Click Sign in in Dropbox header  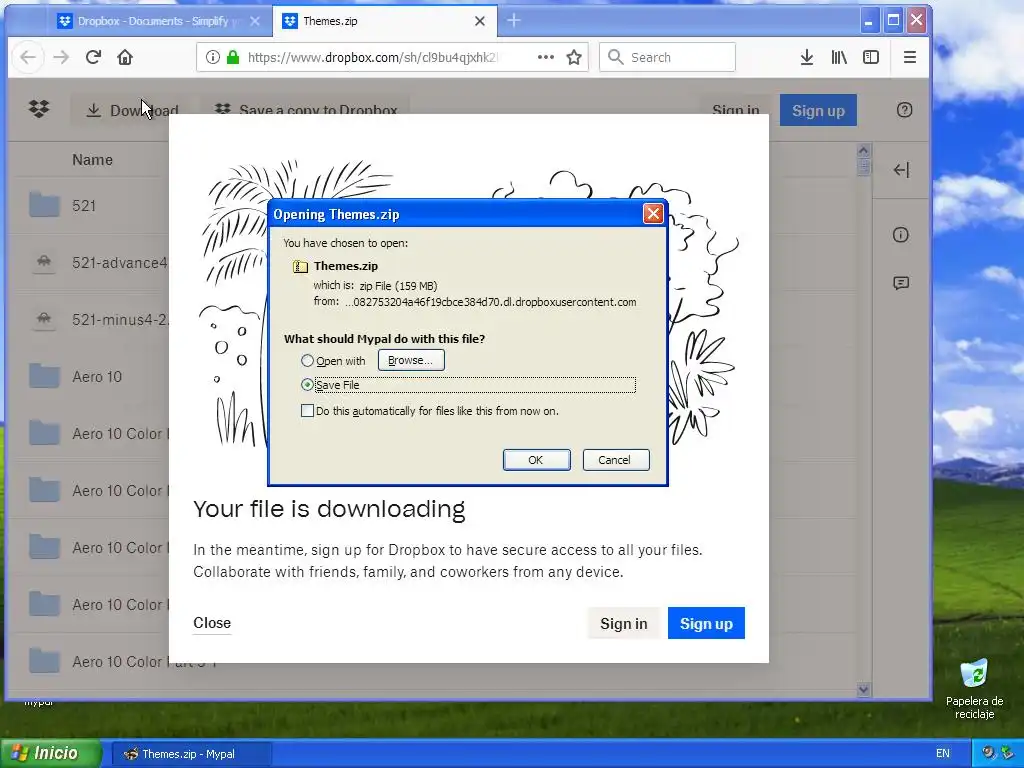[735, 108]
